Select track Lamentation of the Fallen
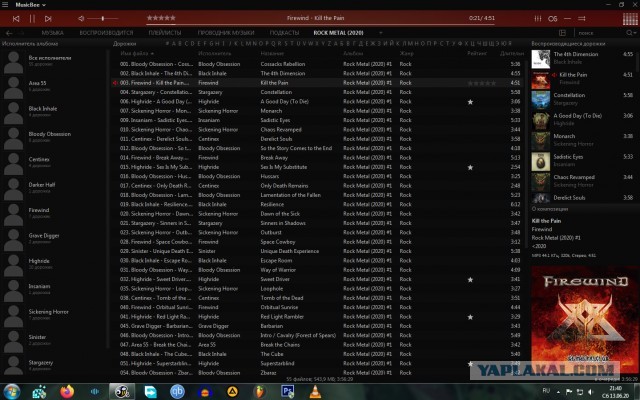The height and width of the screenshot is (400, 640). pyautogui.click(x=291, y=195)
